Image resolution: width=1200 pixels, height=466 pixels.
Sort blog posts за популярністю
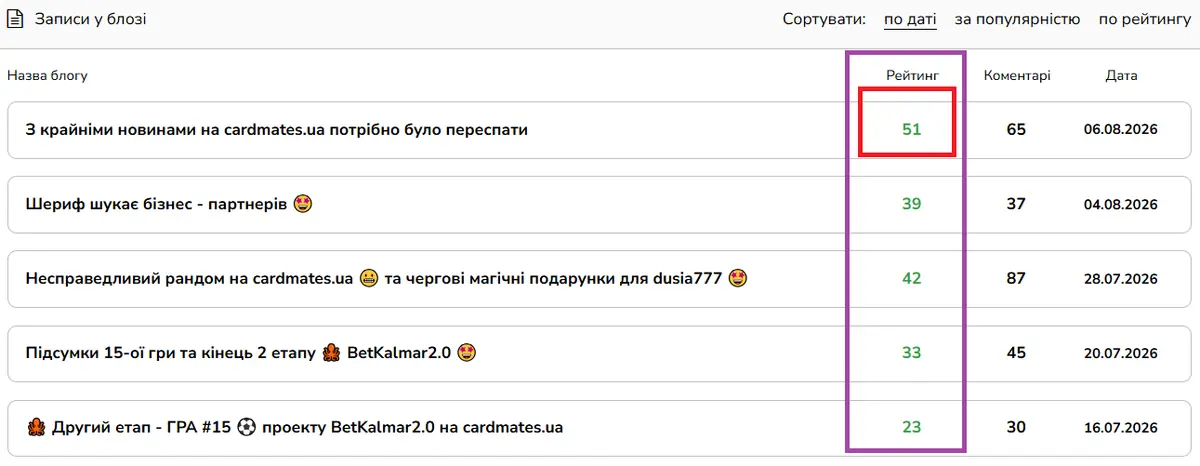1017,19
